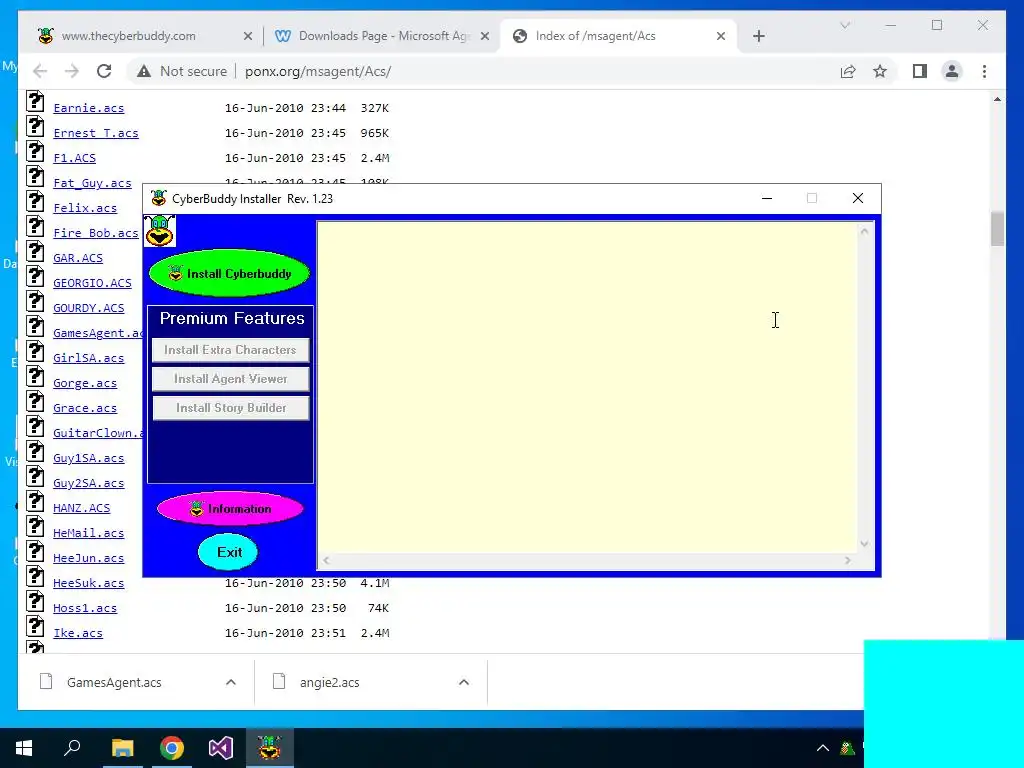Viewport: 1024px width, 768px height.
Task: Open the HeeSuk.acs link
Action: click(89, 583)
